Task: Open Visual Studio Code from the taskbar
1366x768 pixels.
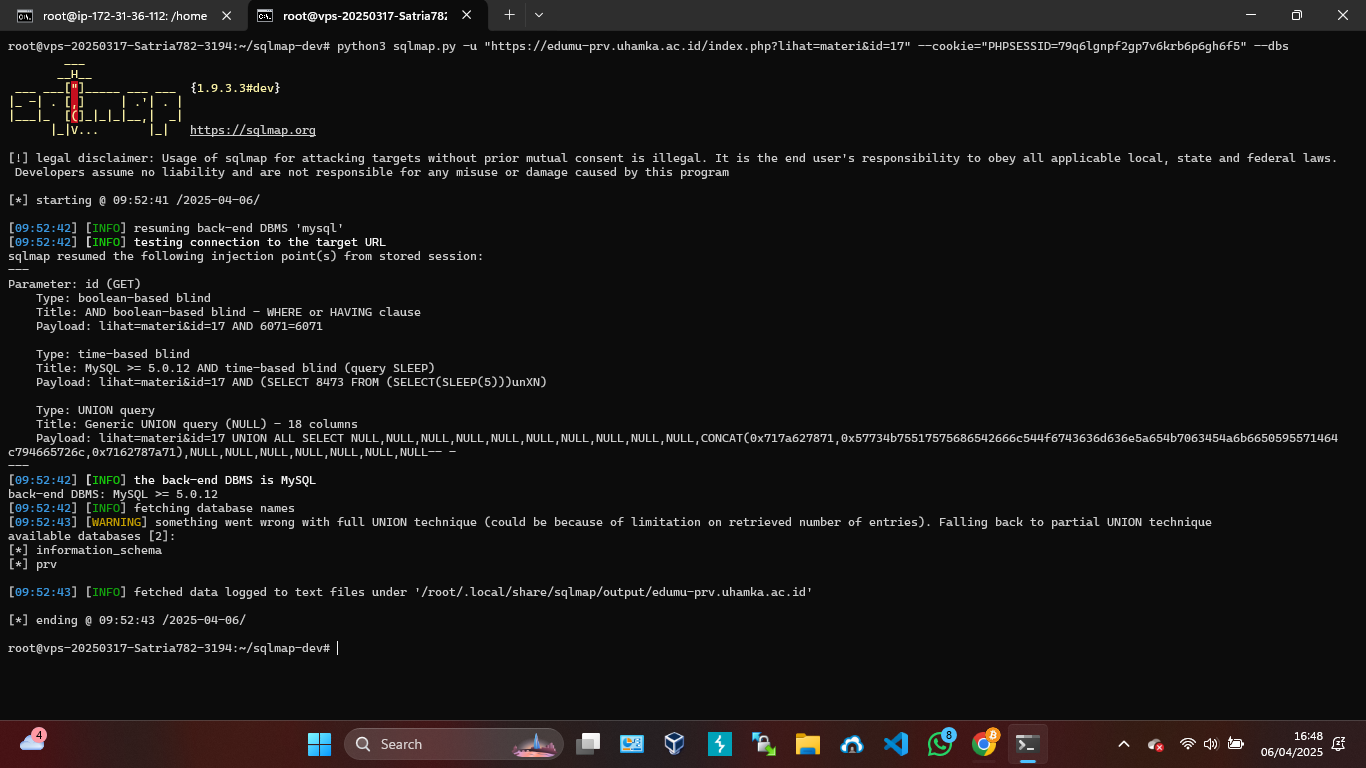Action: [x=896, y=744]
